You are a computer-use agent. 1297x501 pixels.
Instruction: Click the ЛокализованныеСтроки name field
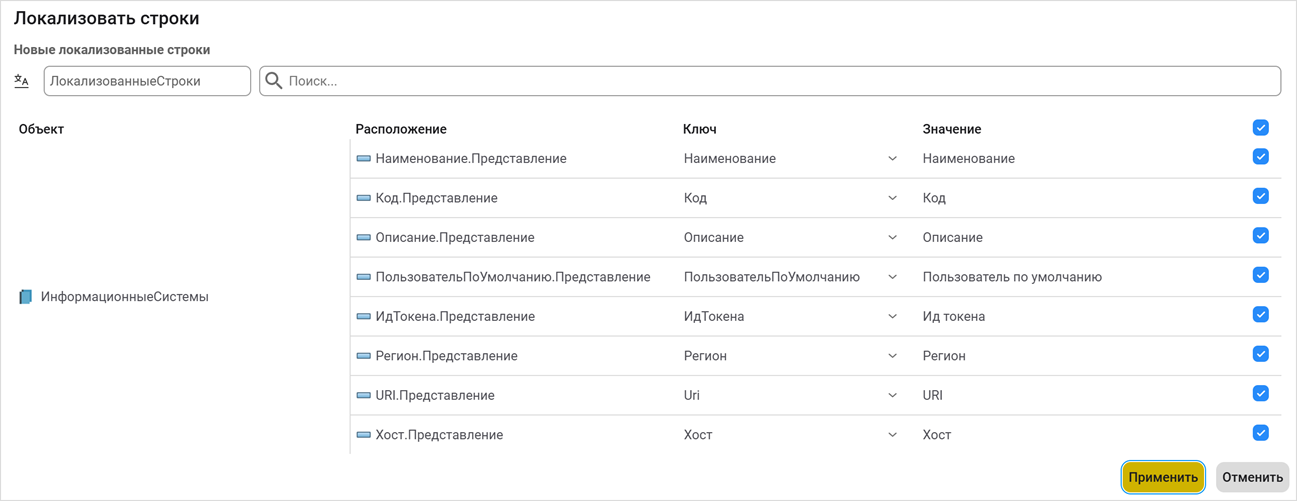tap(147, 81)
